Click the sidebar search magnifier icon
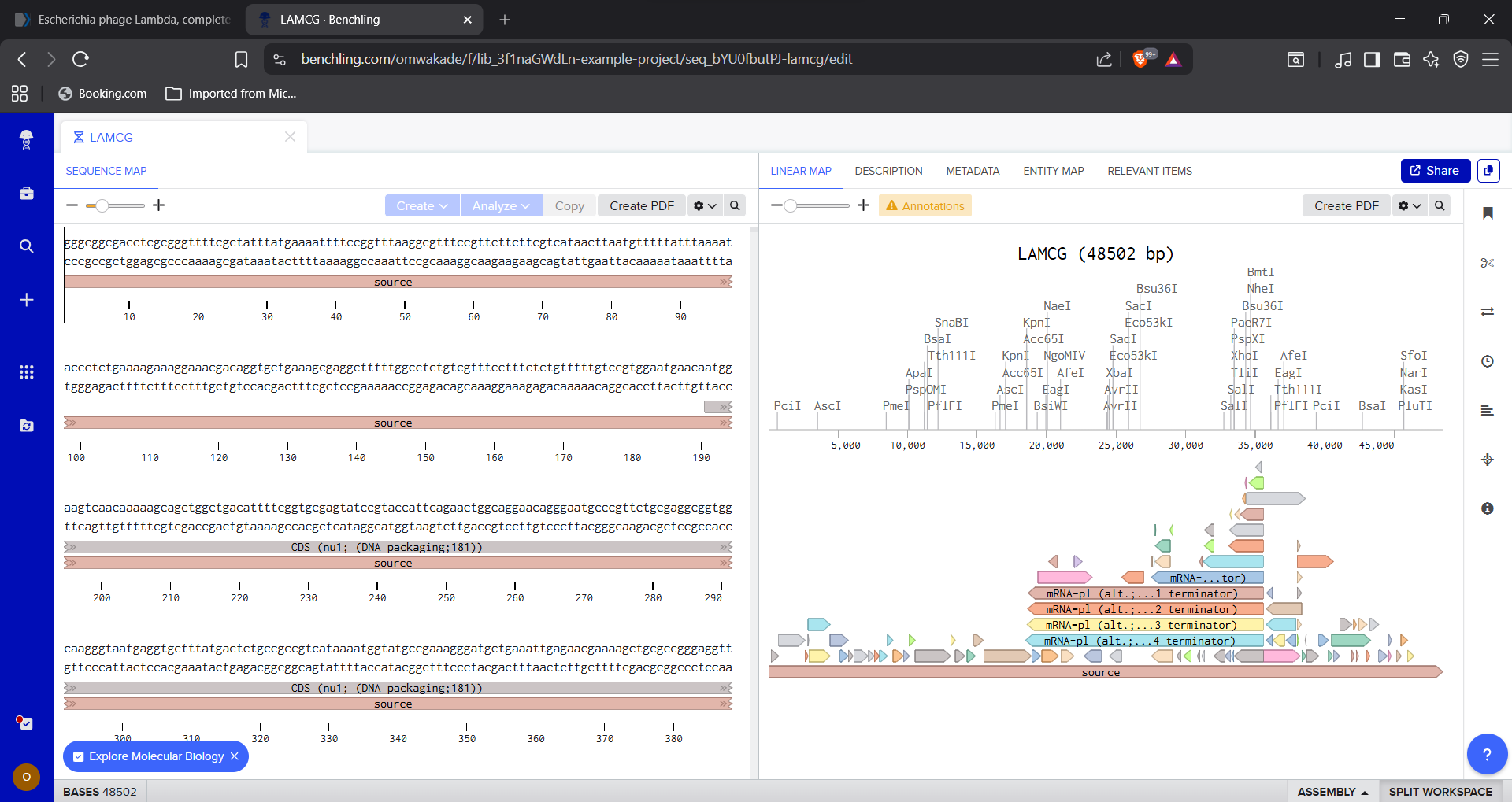 pos(26,246)
